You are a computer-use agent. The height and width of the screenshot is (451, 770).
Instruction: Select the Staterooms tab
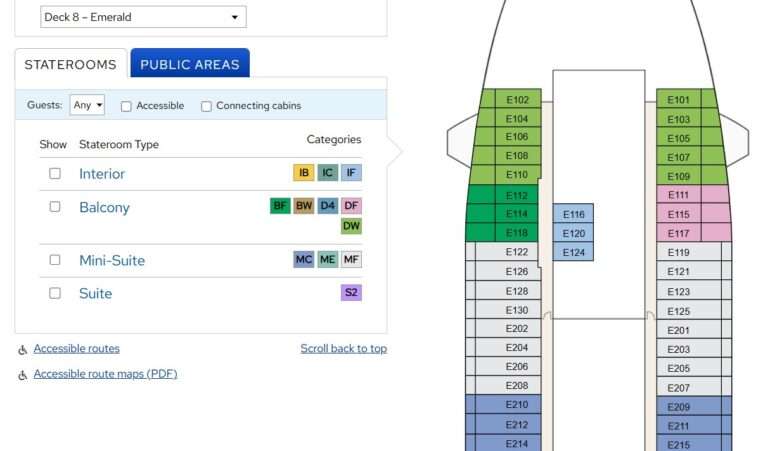tap(71, 64)
